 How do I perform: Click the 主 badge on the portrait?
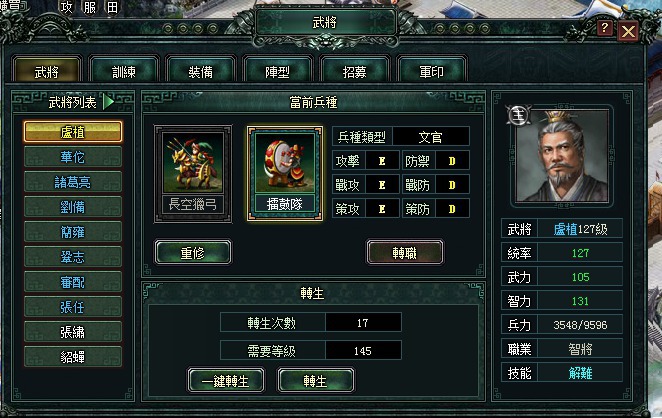518,116
